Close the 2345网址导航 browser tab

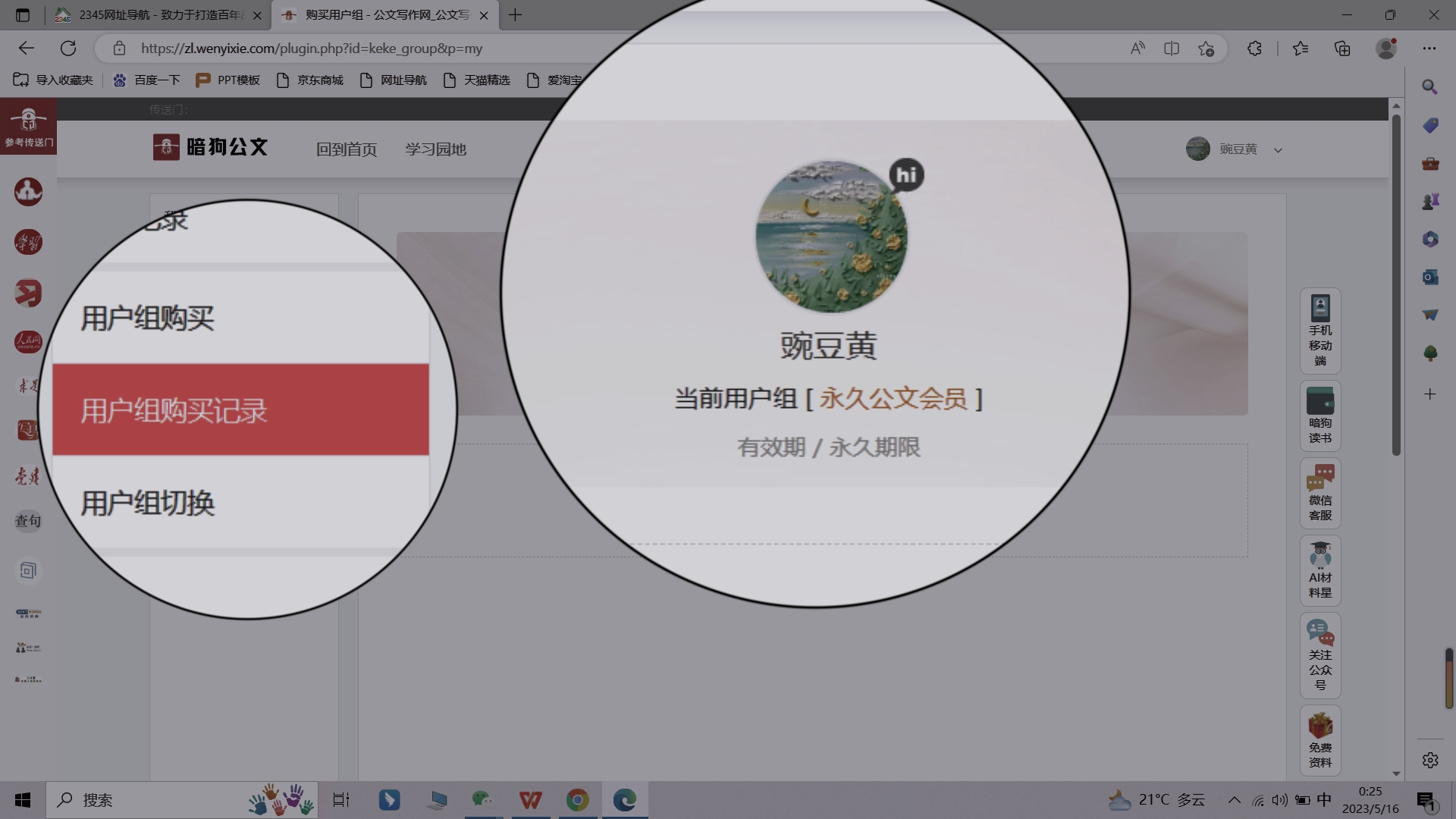point(257,15)
